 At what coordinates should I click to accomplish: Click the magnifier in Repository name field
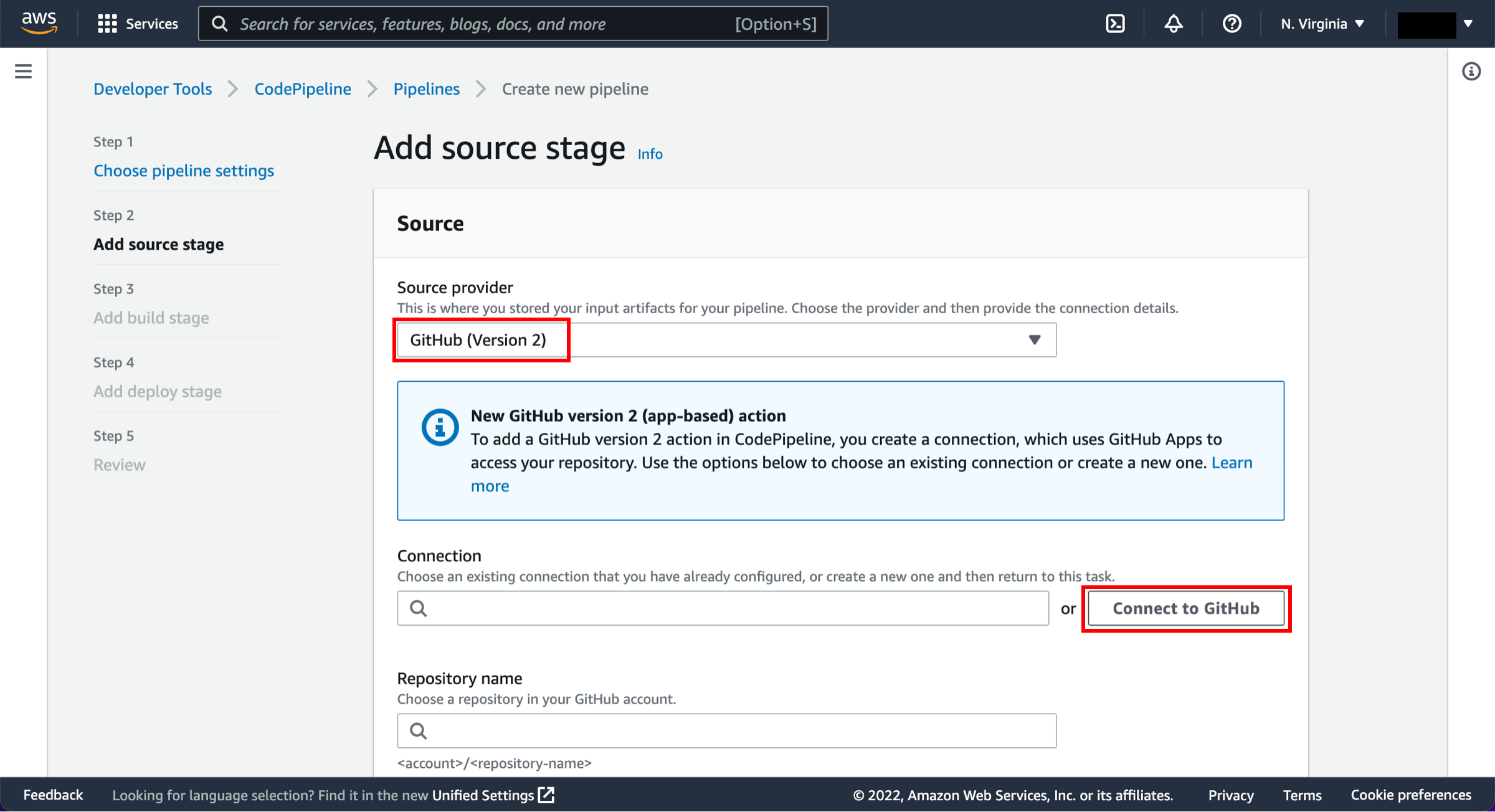tap(419, 730)
